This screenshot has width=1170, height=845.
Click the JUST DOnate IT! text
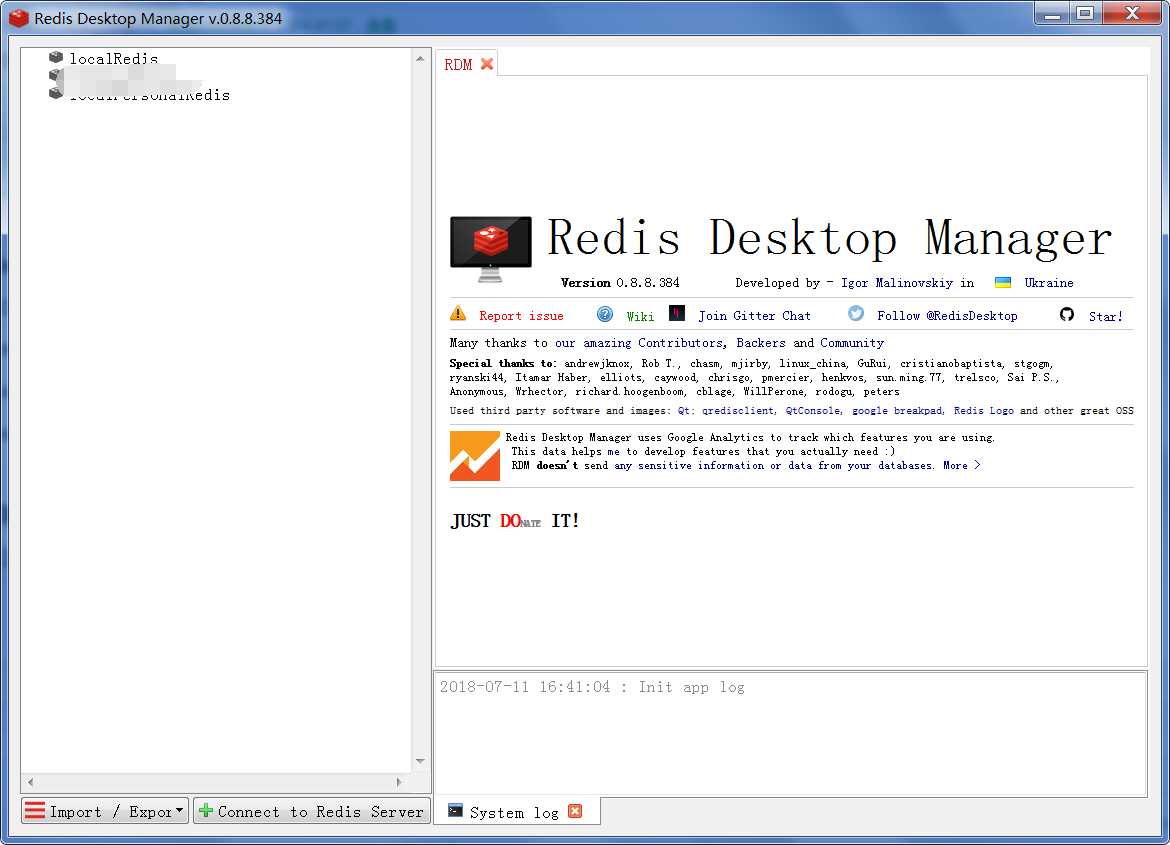click(x=514, y=521)
